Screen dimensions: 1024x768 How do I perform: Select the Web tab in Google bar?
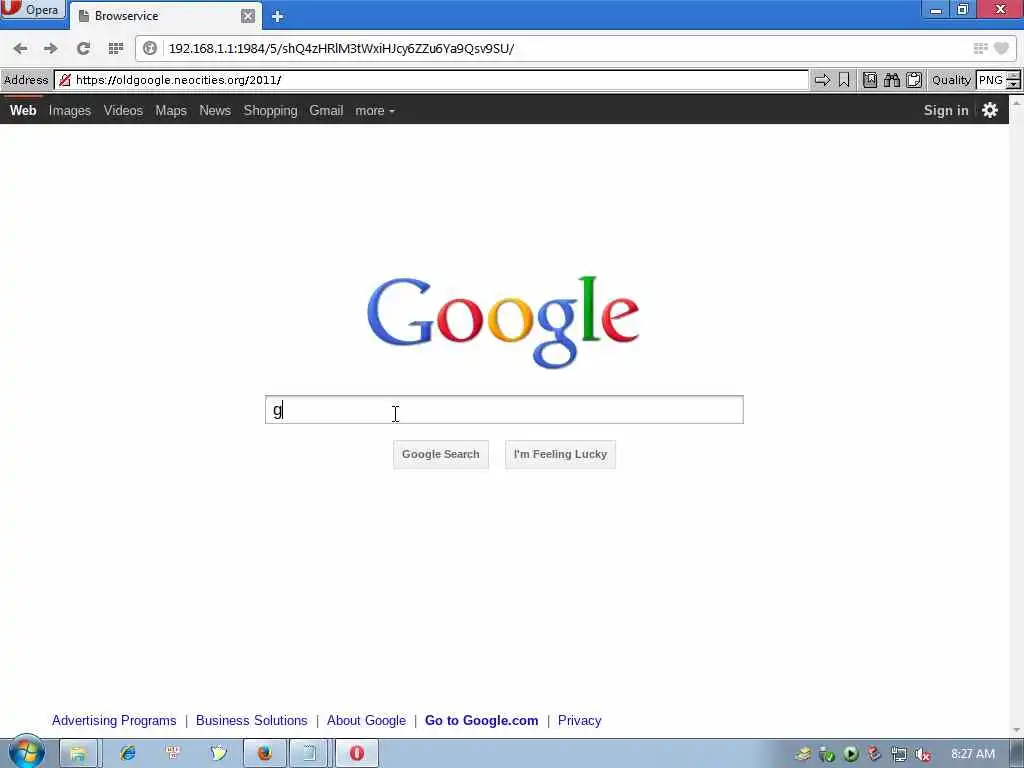coord(23,110)
